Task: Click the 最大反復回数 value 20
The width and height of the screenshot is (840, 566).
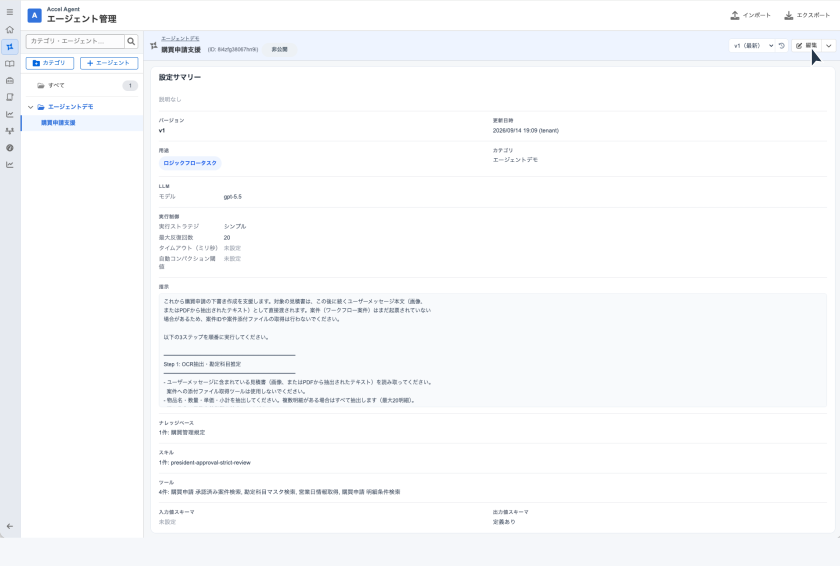Action: pyautogui.click(x=227, y=237)
